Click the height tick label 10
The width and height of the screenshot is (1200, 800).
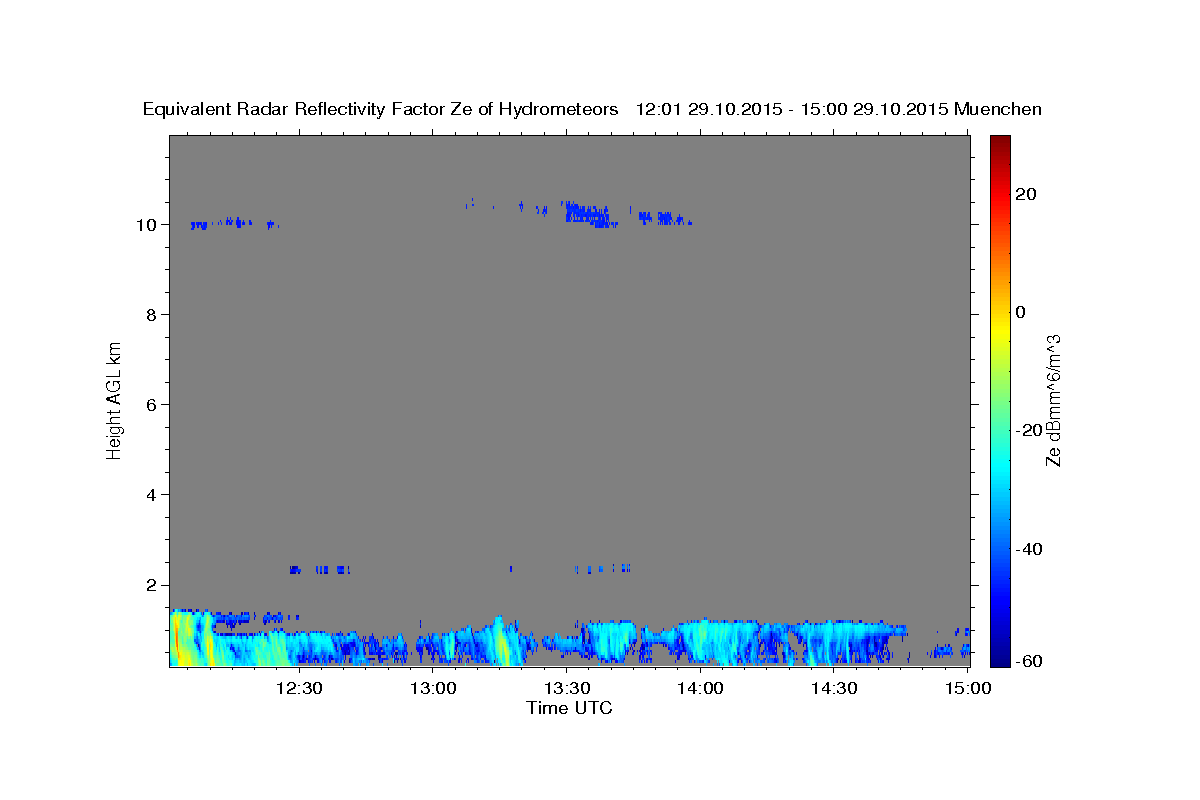coord(145,225)
